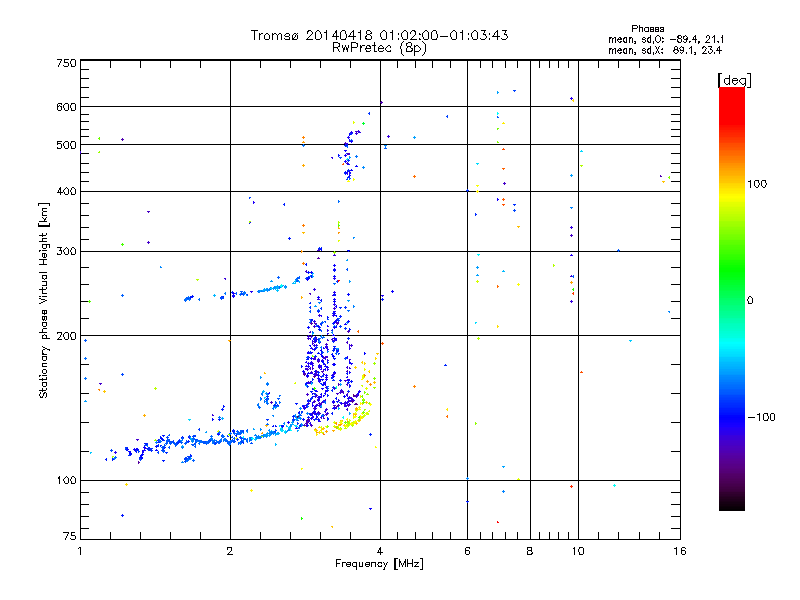Click the 'Frequency [MHz]' axis label
Viewport: 800px width, 600px height.
tap(379, 564)
